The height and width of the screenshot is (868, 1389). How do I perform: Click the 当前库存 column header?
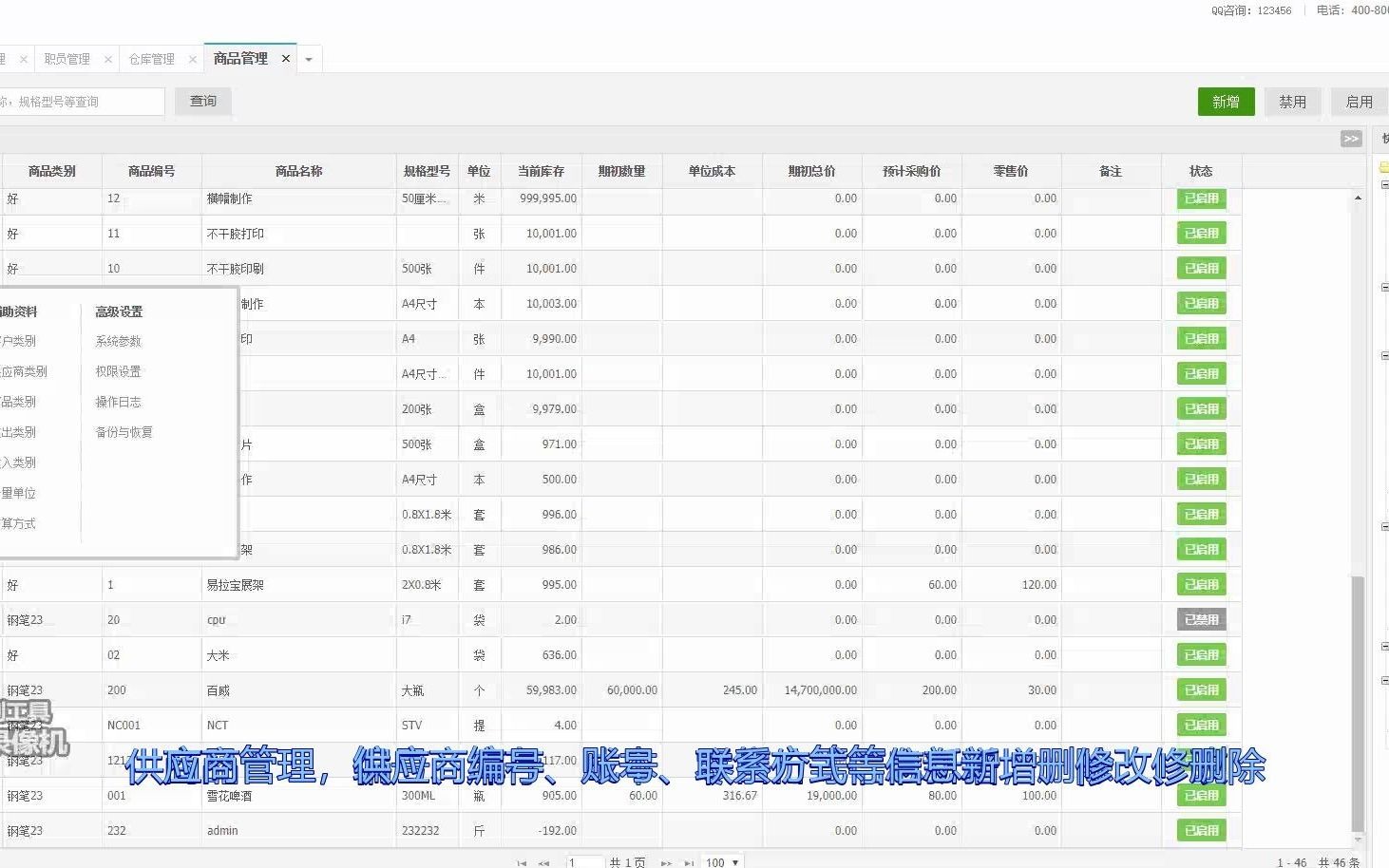[541, 171]
